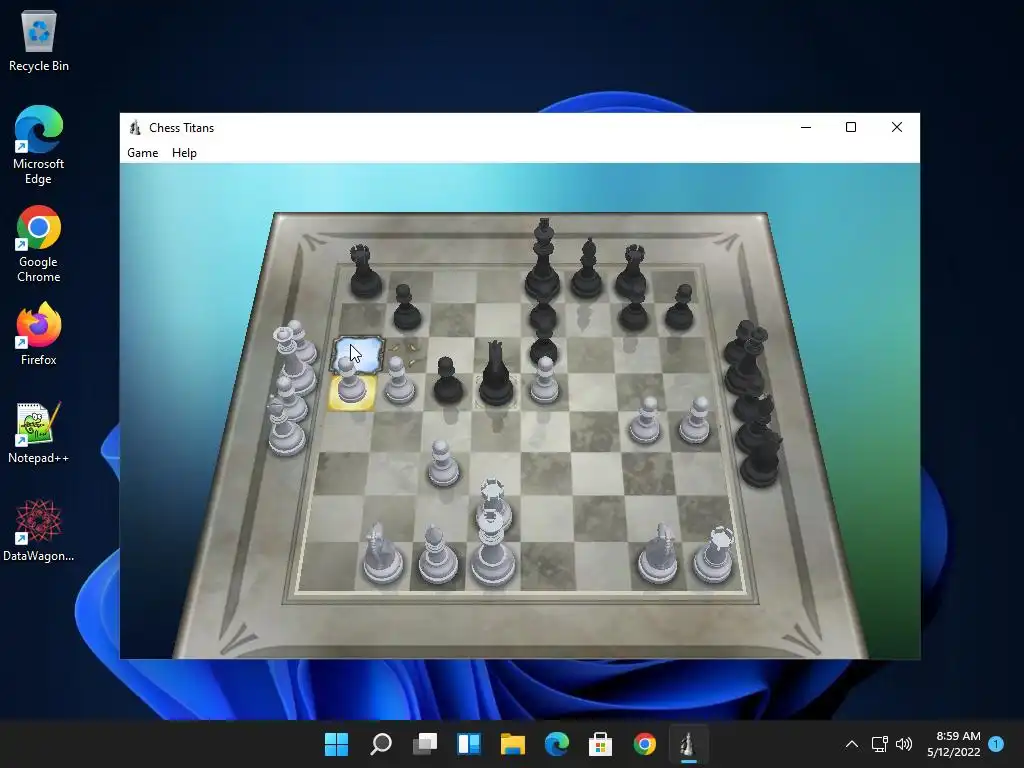Select the white rook on d2
Screen dimensions: 1024x768
(x=494, y=500)
